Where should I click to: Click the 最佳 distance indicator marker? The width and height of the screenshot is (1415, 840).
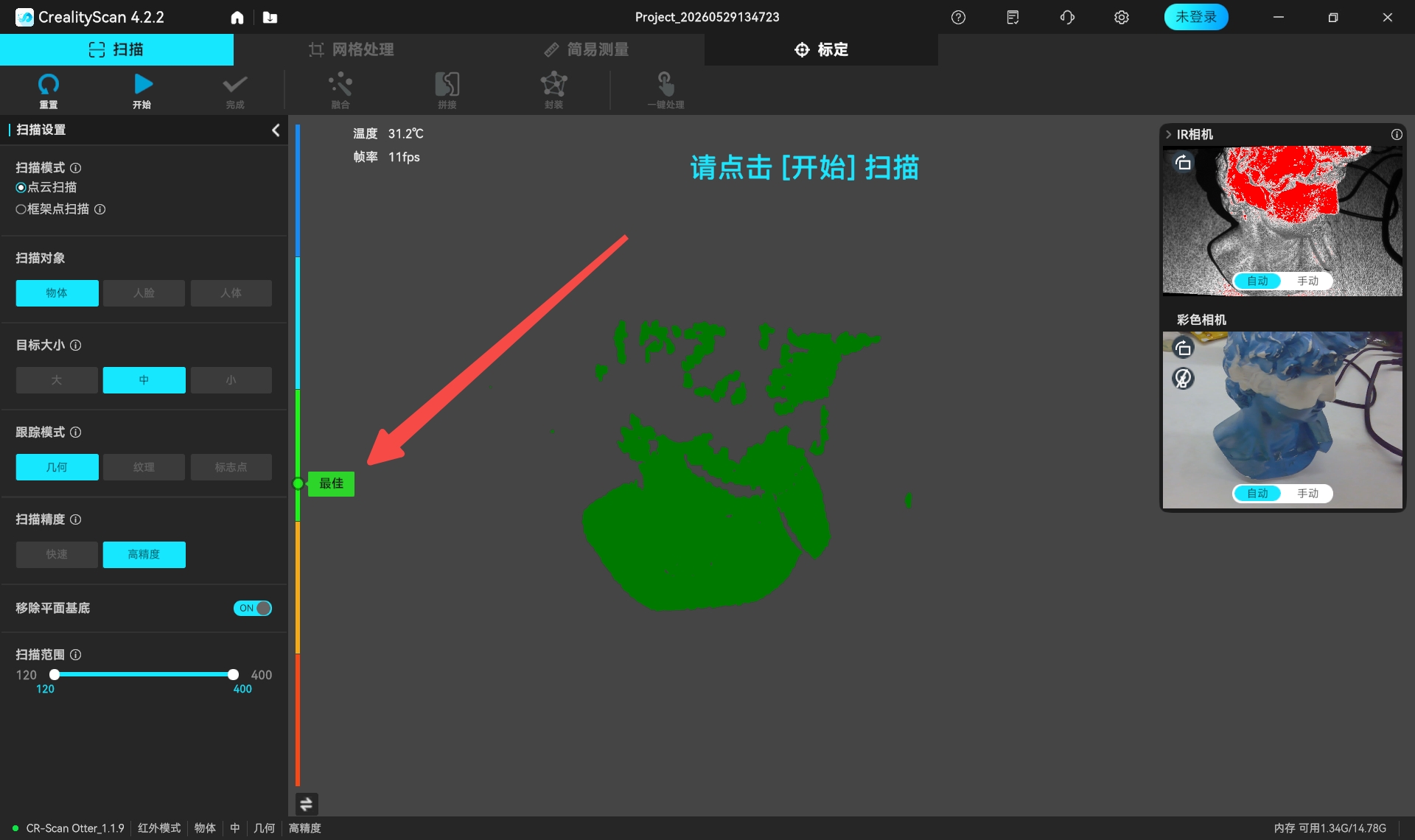(x=331, y=484)
